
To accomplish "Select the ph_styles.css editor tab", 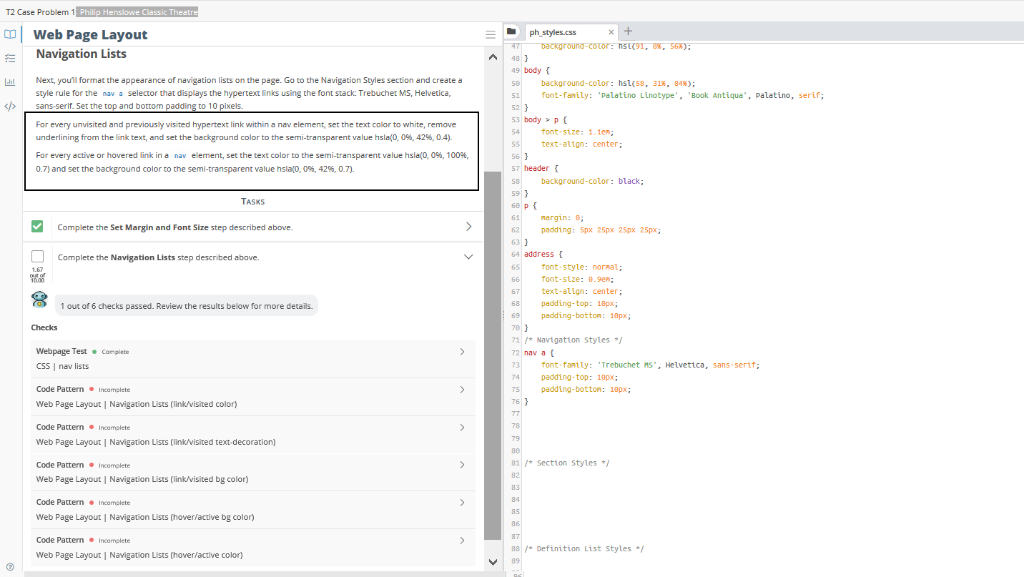I will tap(553, 32).
